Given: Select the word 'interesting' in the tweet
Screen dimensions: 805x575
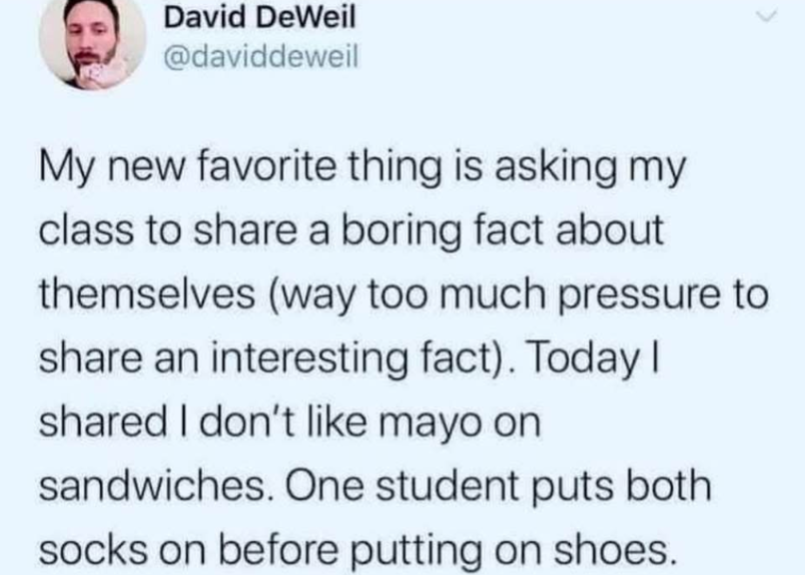Looking at the screenshot, I should pyautogui.click(x=310, y=358).
